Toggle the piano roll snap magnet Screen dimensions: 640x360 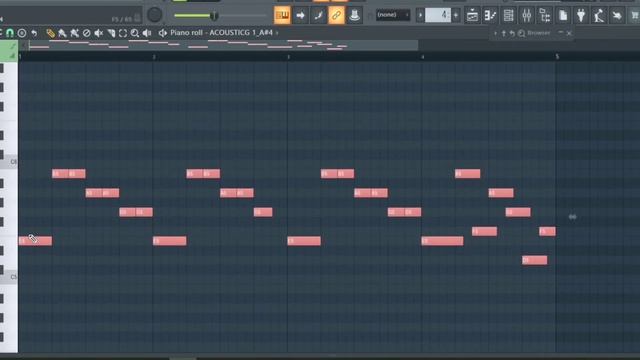point(9,33)
